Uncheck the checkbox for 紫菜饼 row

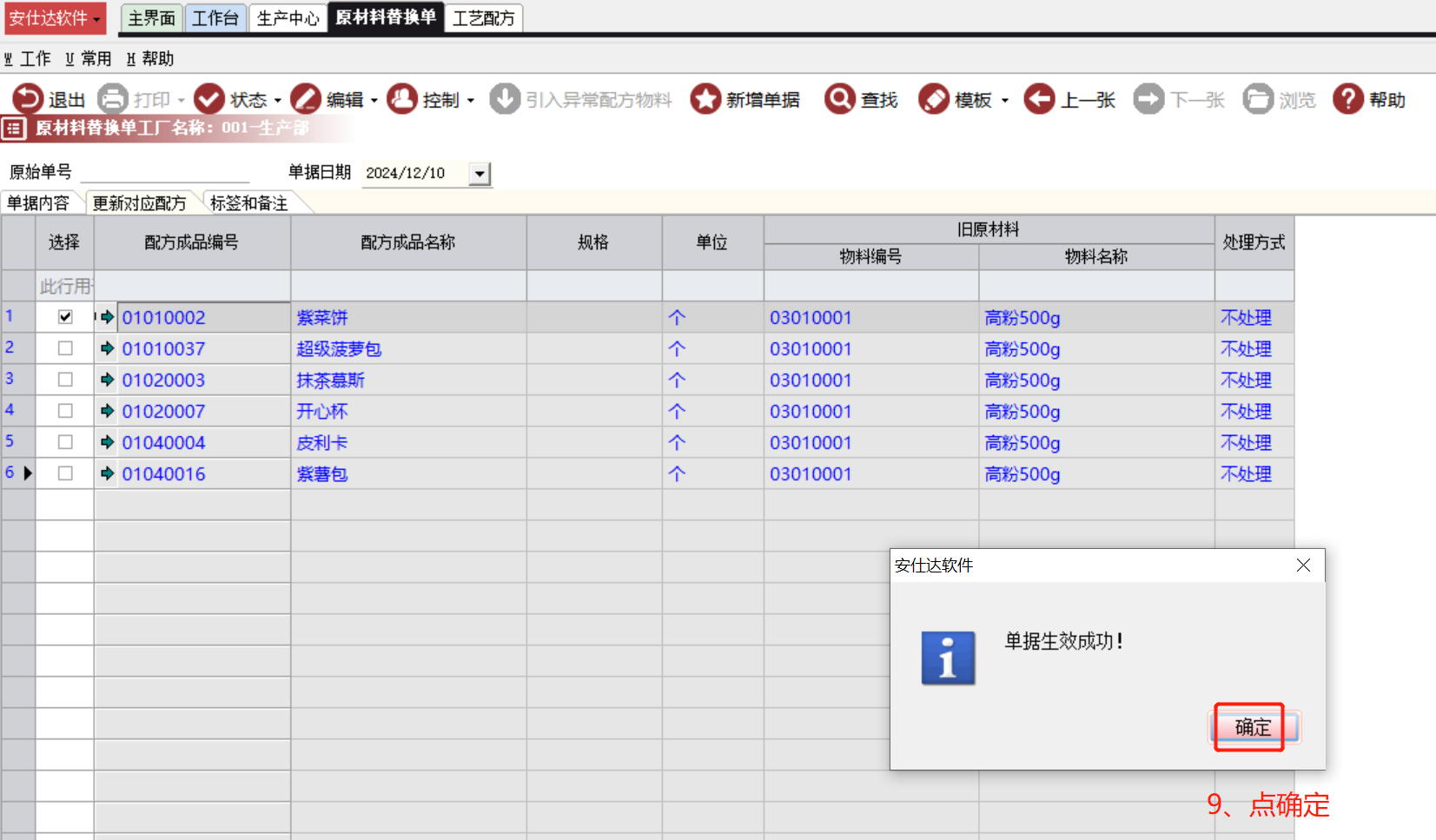tap(65, 317)
